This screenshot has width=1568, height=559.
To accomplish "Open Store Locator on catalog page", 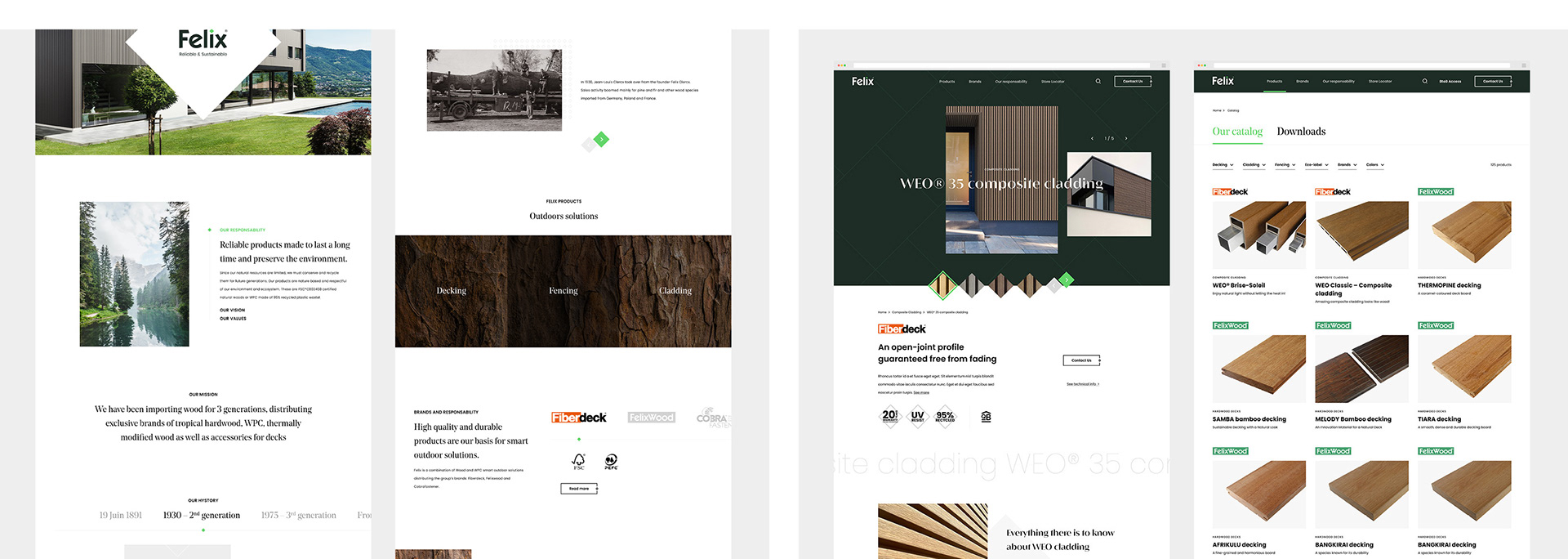I will [1380, 82].
